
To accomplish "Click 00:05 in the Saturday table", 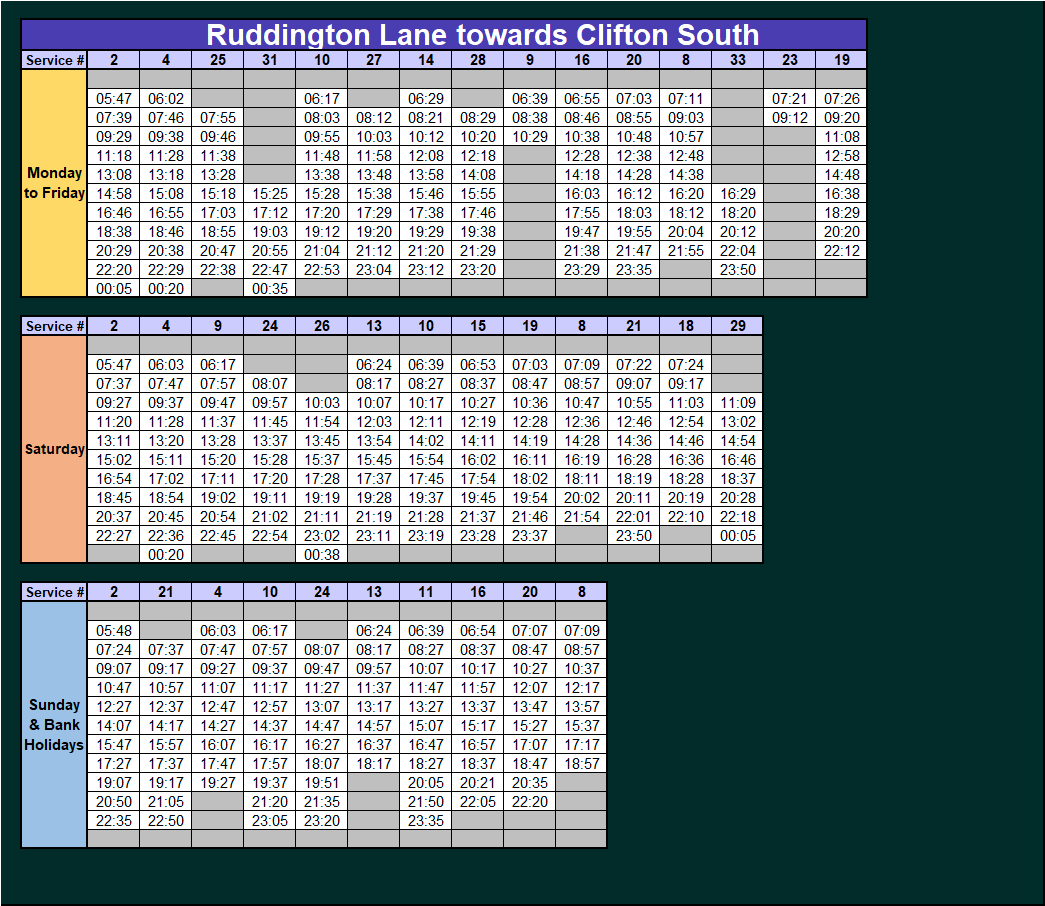I will coord(738,536).
